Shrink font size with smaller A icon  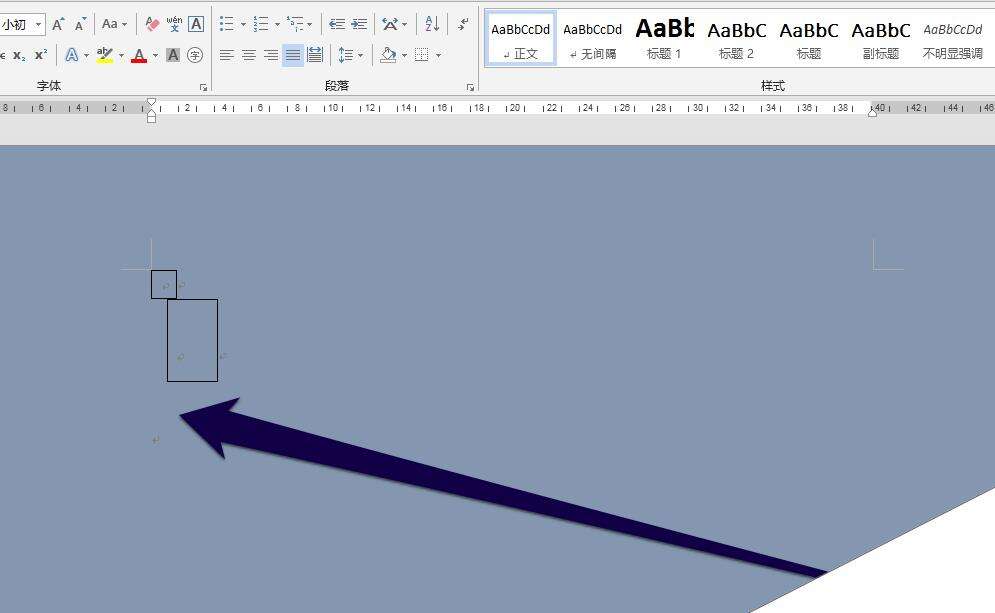80,25
